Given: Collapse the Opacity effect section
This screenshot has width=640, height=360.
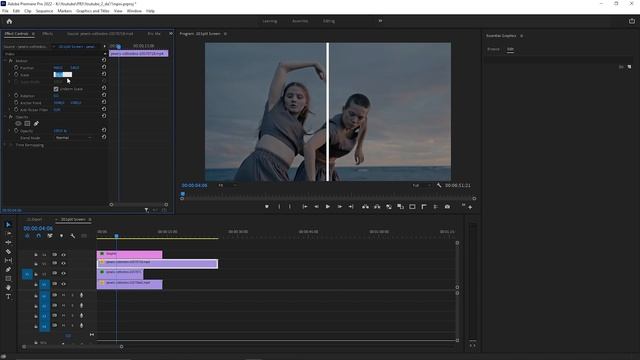Looking at the screenshot, I should pos(5,117).
